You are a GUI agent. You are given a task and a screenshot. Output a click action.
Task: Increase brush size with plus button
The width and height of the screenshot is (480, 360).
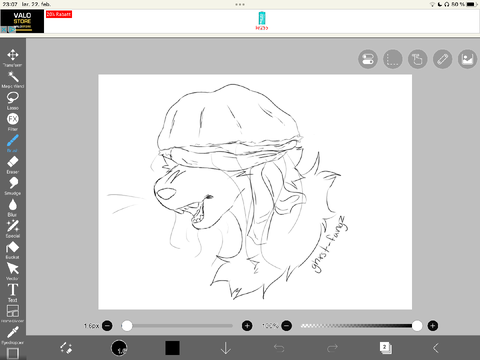pyautogui.click(x=247, y=326)
